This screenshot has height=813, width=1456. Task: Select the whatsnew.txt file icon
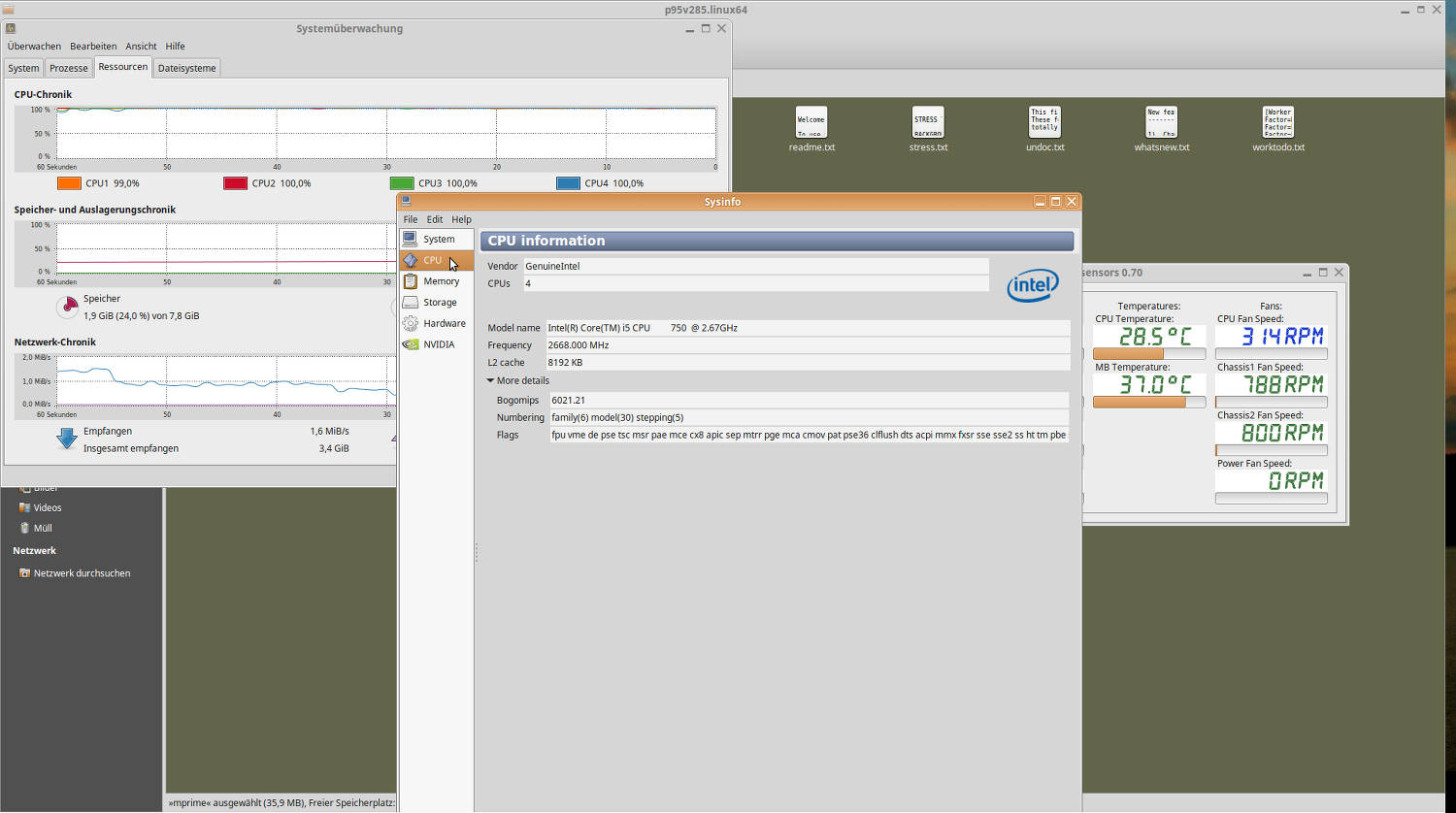click(1162, 122)
